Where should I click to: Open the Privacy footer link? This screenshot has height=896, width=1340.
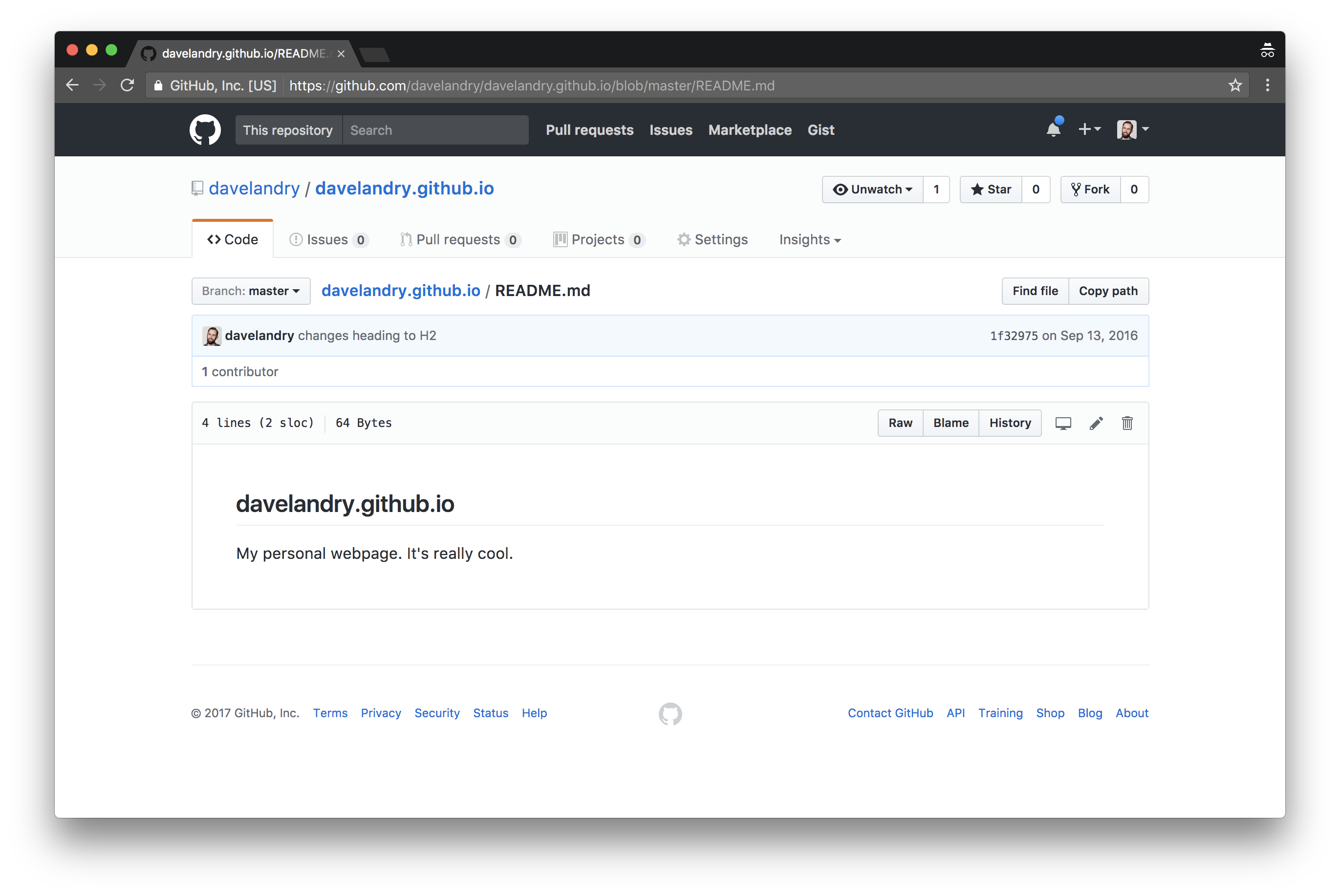pyautogui.click(x=381, y=713)
